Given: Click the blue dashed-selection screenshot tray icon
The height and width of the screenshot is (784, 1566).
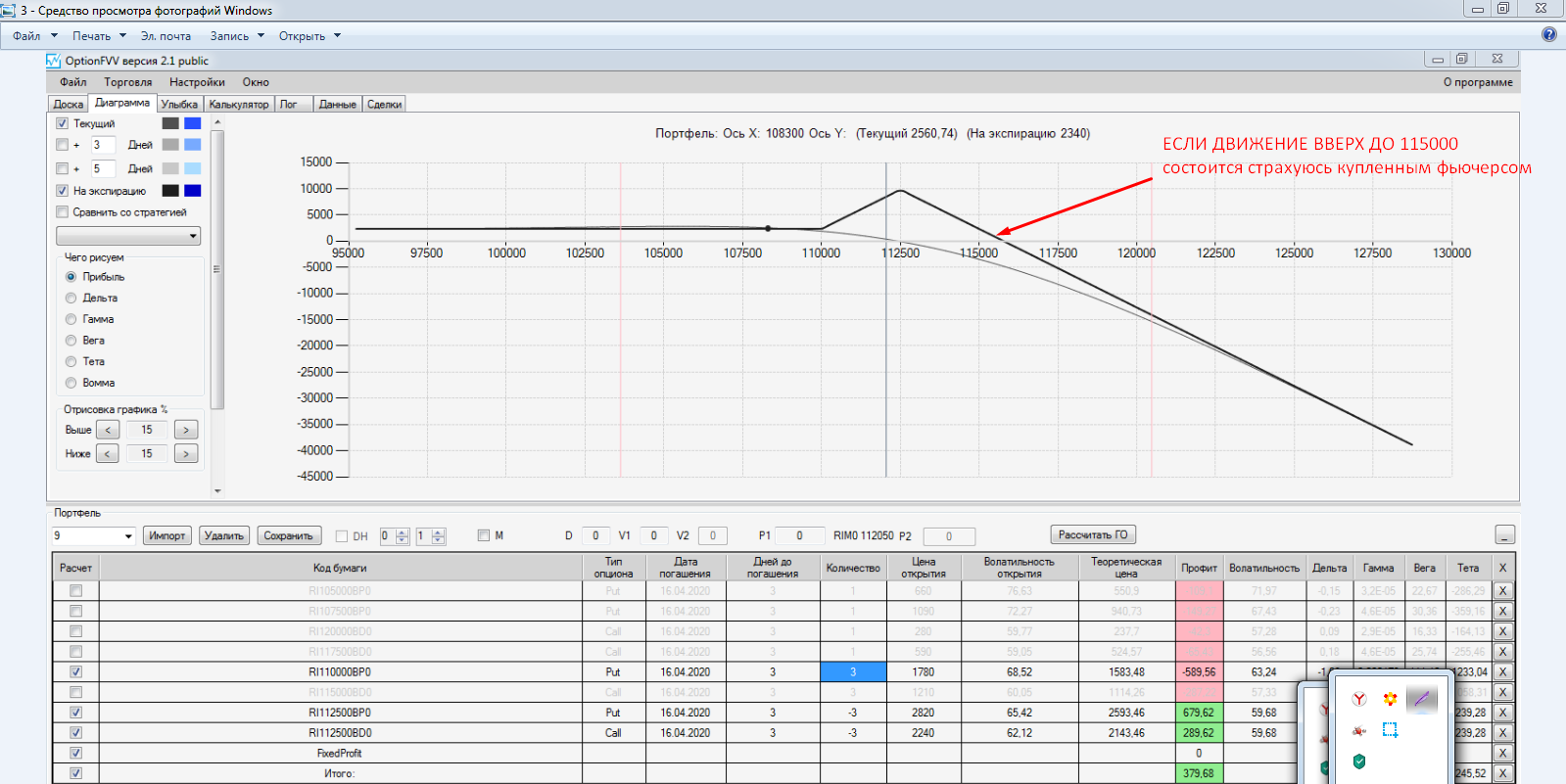Looking at the screenshot, I should 1390,730.
